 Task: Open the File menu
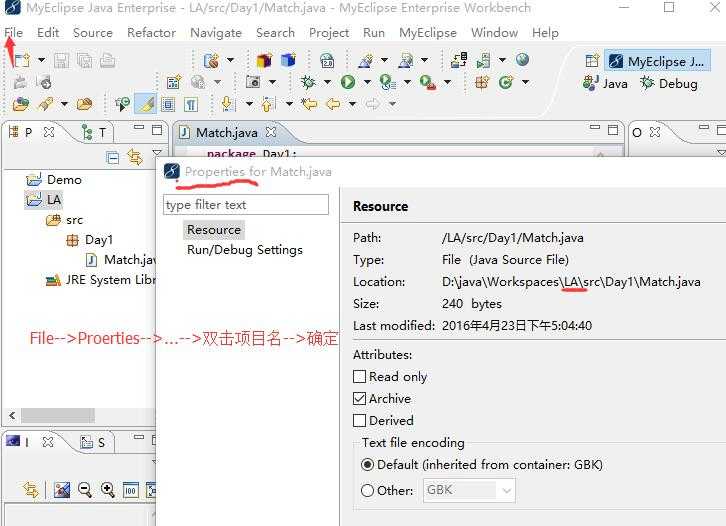click(x=13, y=33)
